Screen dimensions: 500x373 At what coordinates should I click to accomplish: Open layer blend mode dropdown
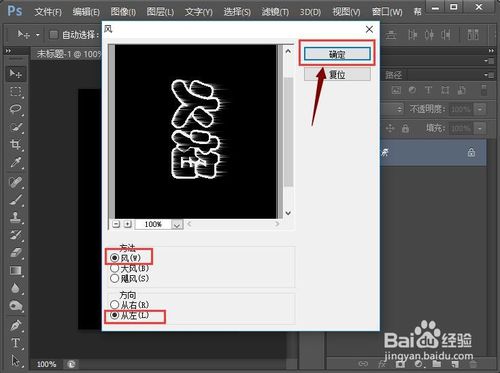click(x=399, y=109)
